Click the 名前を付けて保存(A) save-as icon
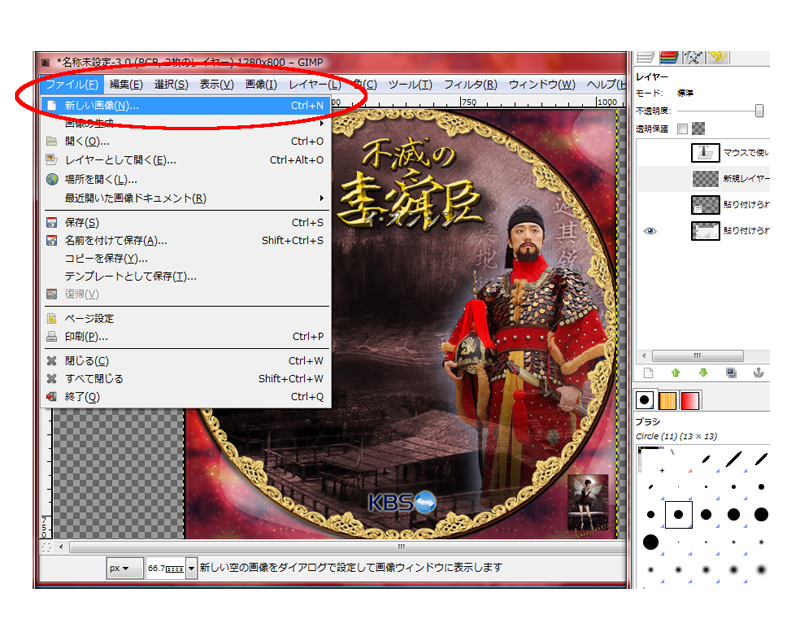The height and width of the screenshot is (619, 800). coord(52,240)
